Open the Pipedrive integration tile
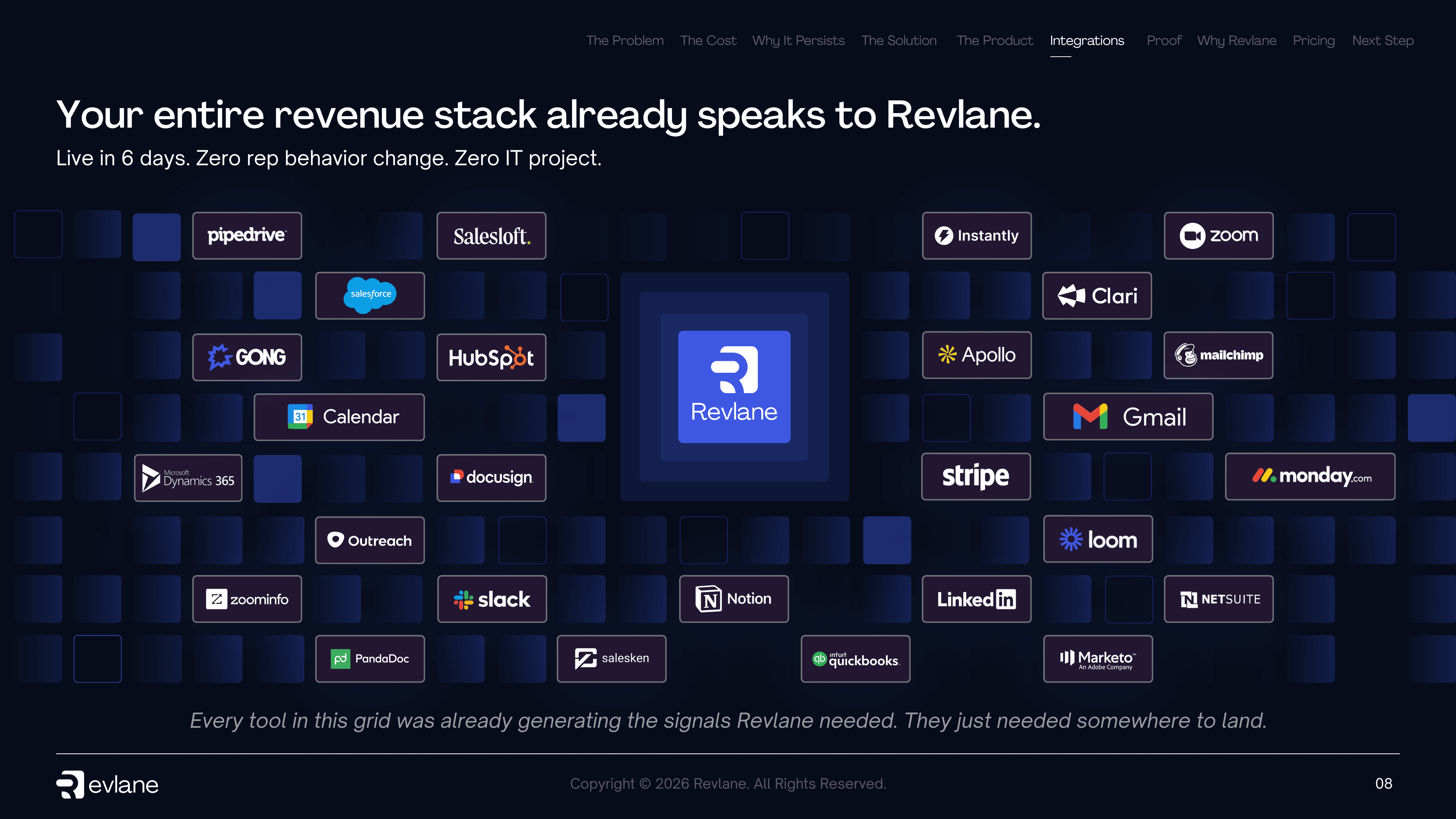Viewport: 1456px width, 819px height. point(247,236)
